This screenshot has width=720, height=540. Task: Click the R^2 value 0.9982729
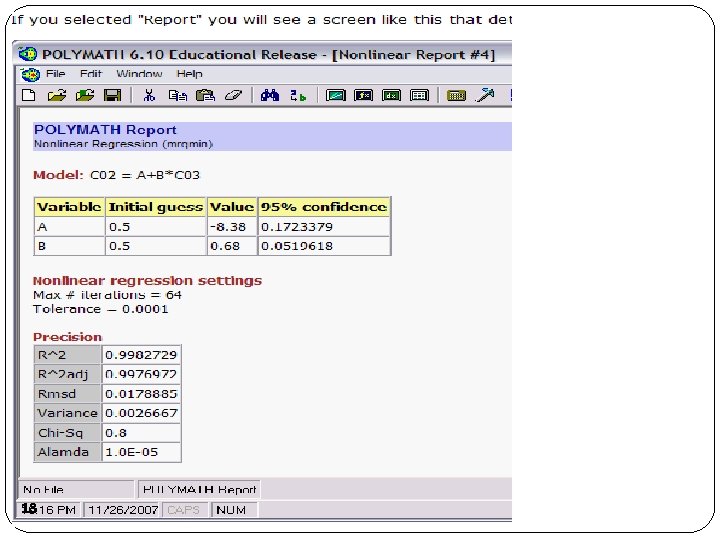pos(141,354)
